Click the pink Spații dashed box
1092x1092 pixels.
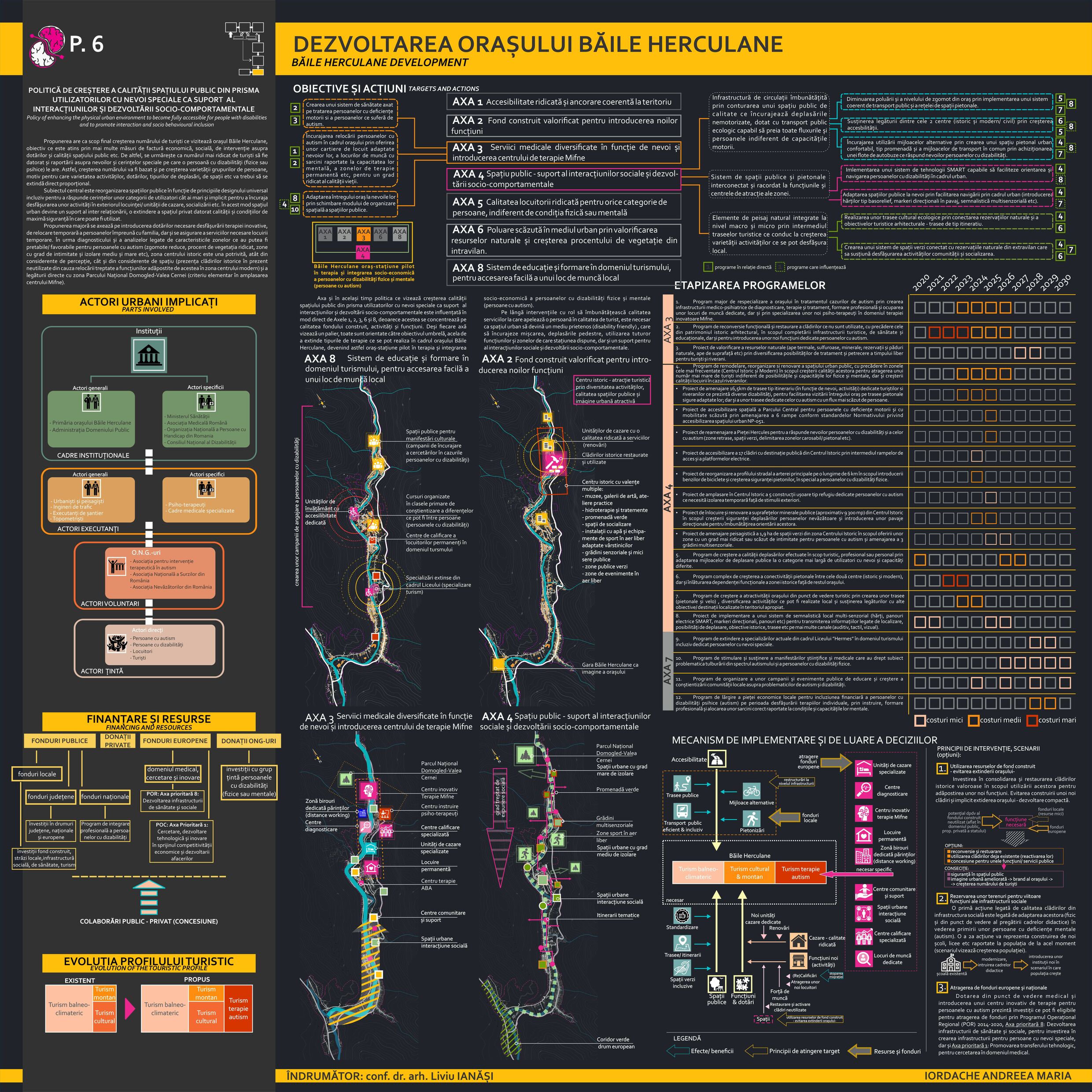click(763, 1019)
